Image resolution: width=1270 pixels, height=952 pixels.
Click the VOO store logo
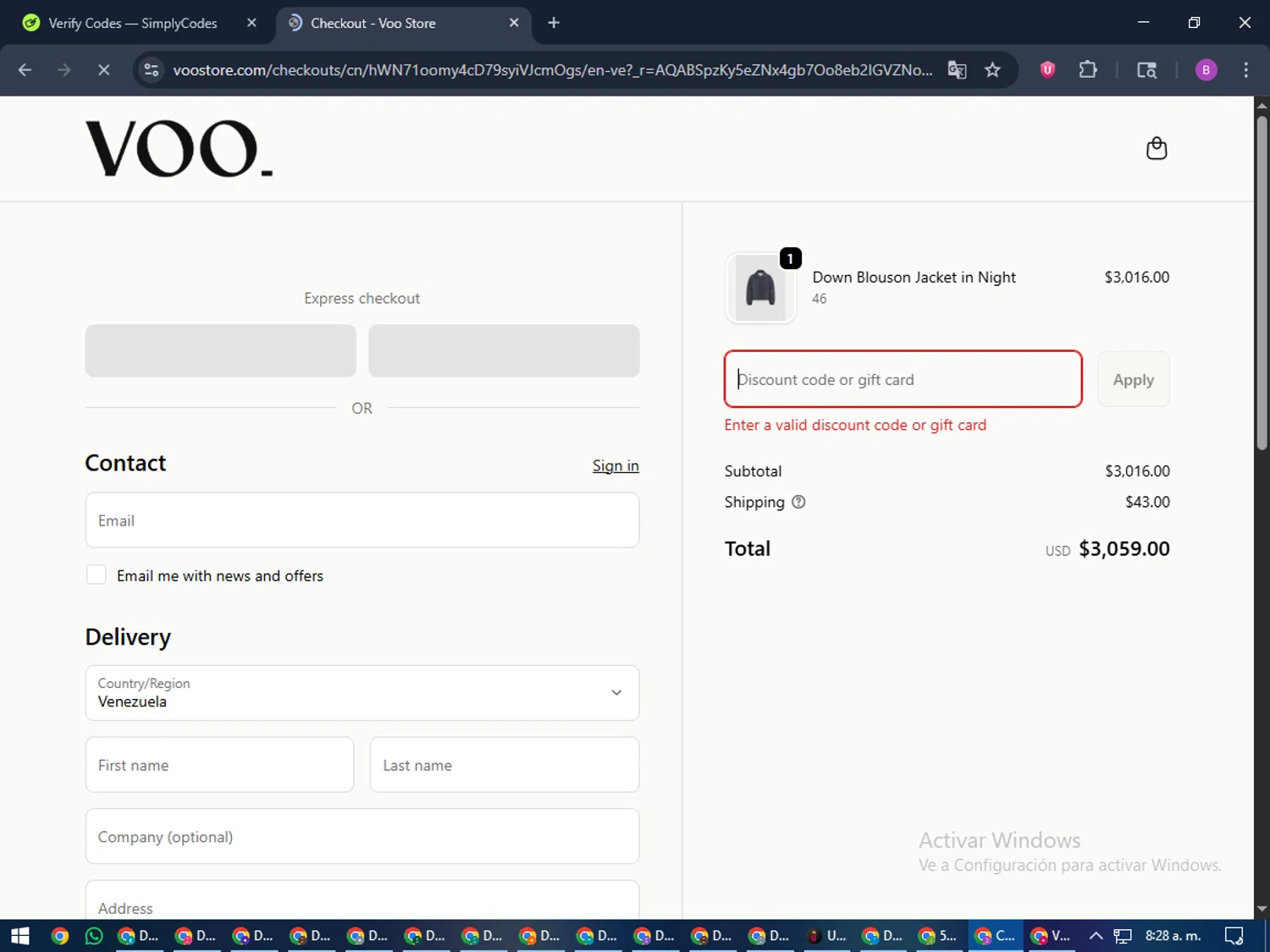click(x=179, y=149)
